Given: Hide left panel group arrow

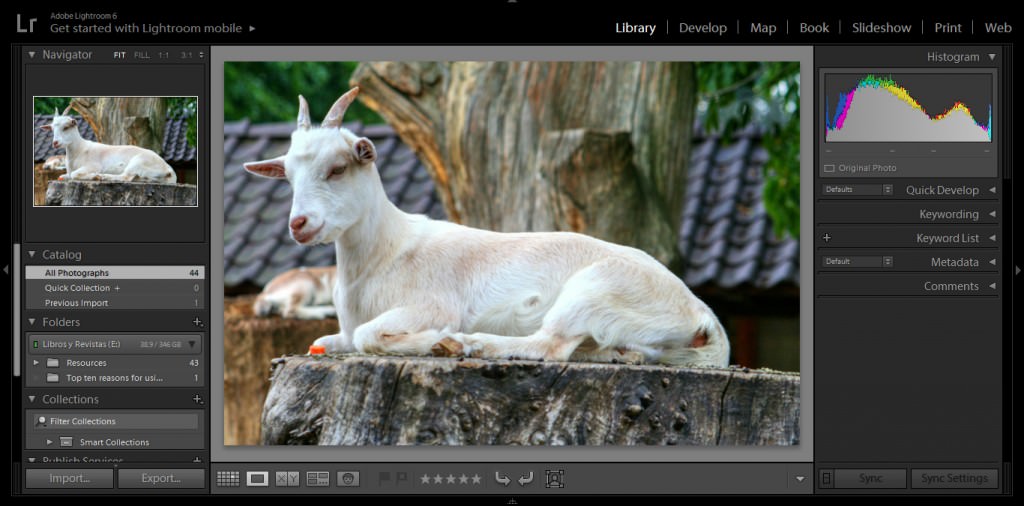Looking at the screenshot, I should coord(6,269).
